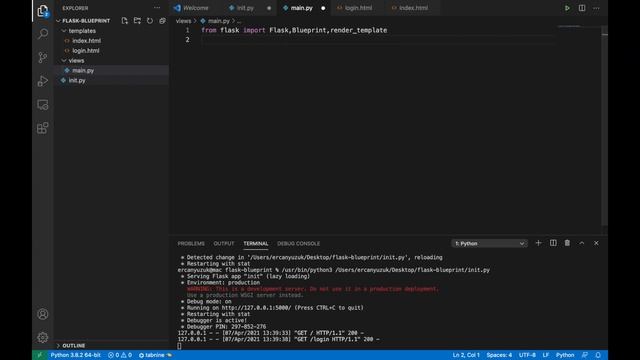Open the Source Control view
Image resolution: width=640 pixels, height=360 pixels.
tap(43, 57)
